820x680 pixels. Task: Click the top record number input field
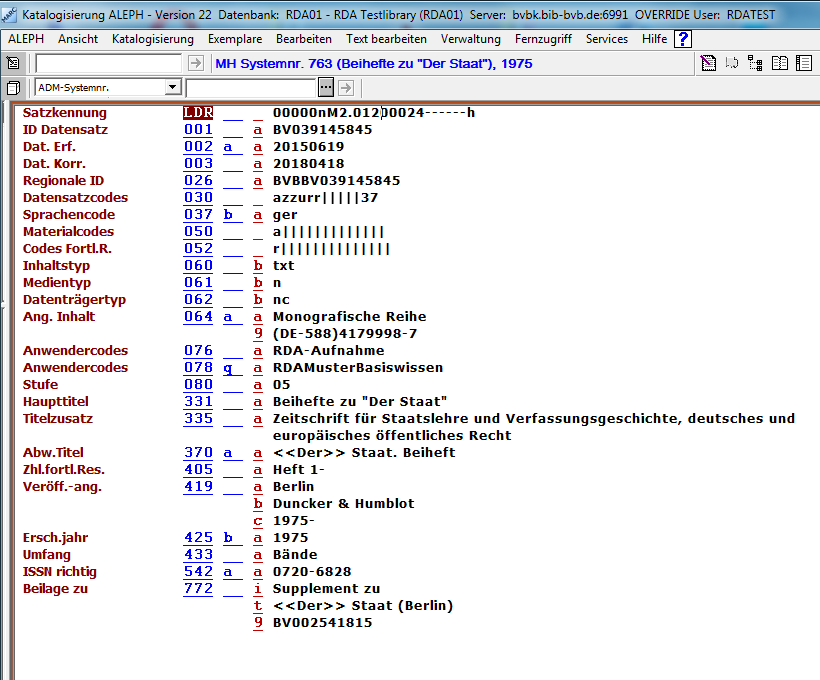pos(108,64)
